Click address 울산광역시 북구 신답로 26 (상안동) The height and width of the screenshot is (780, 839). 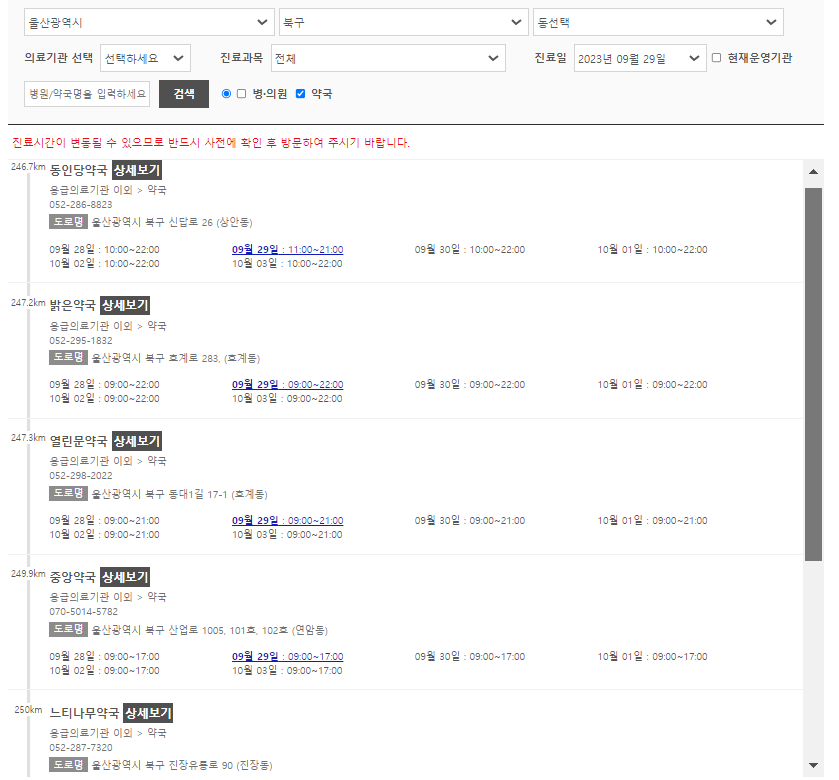[x=172, y=222]
